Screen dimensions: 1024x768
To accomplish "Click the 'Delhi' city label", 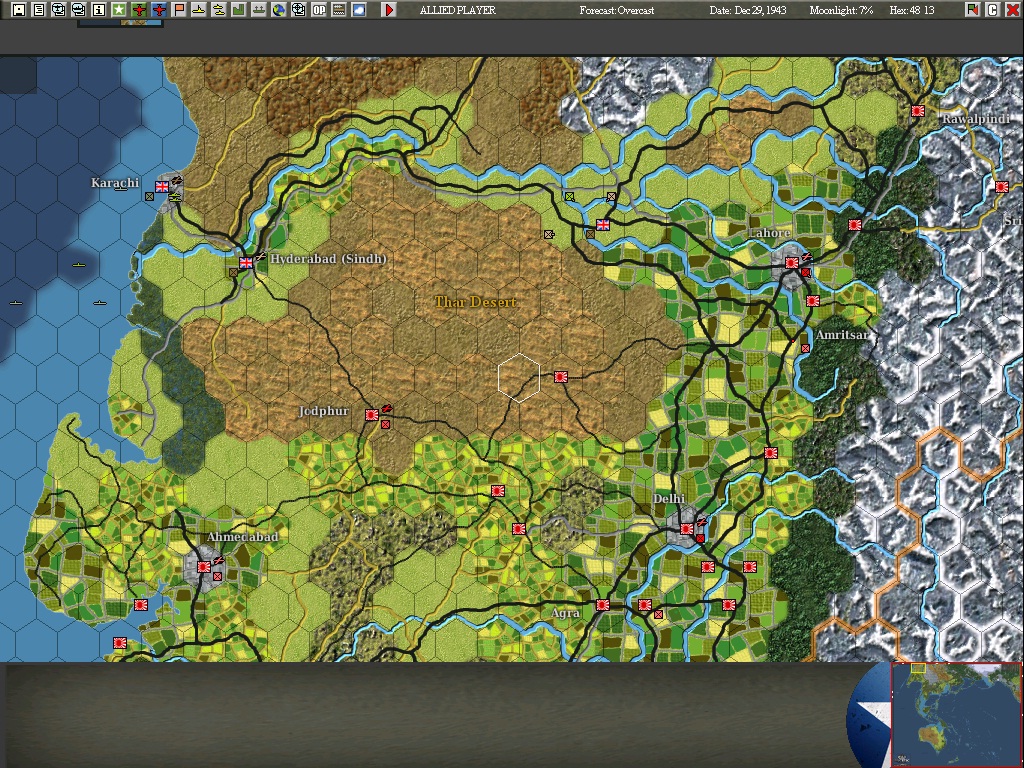I will click(x=669, y=498).
